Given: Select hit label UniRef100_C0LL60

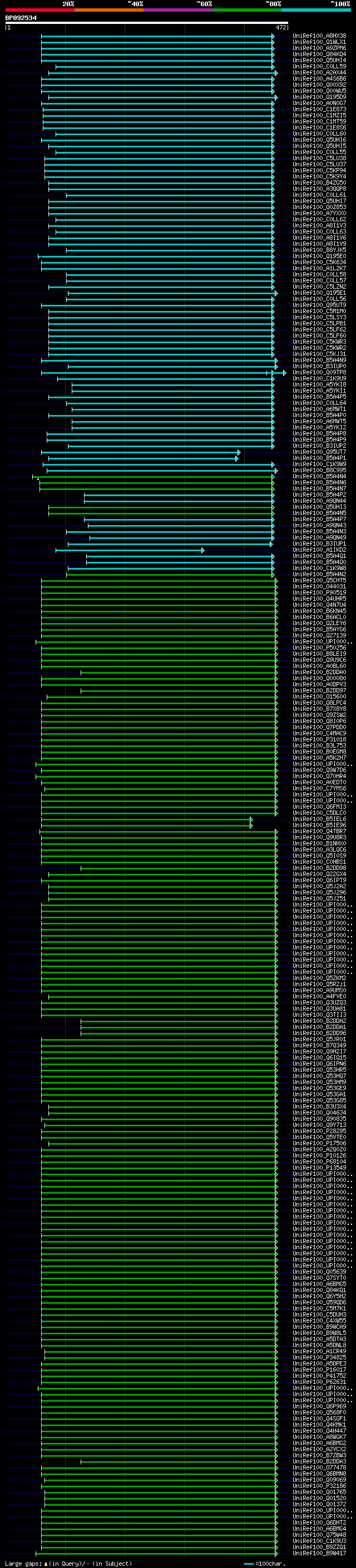Looking at the screenshot, I should pos(319,134).
